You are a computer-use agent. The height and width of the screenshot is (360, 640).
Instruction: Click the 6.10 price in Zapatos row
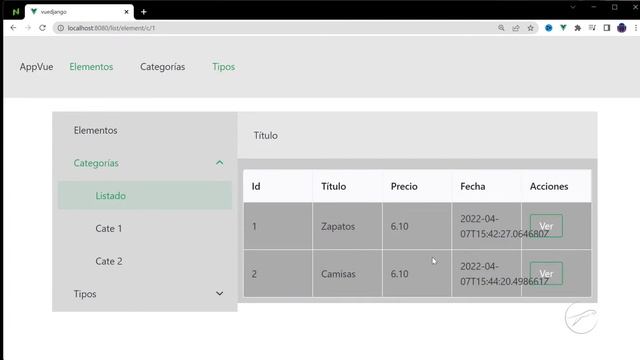(x=399, y=226)
